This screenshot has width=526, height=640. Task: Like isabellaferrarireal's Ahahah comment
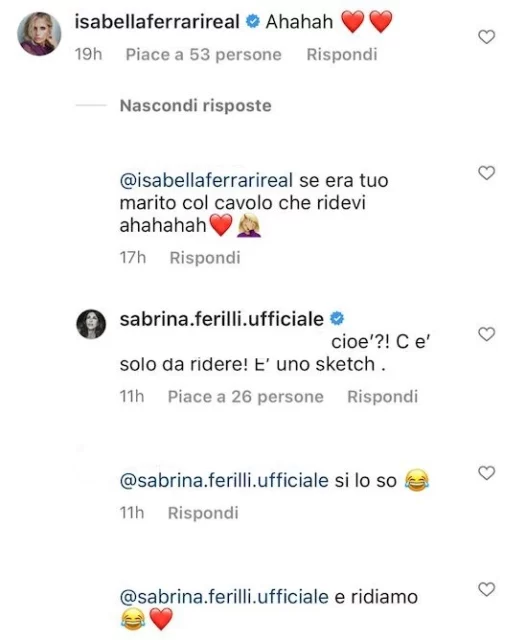pos(486,37)
